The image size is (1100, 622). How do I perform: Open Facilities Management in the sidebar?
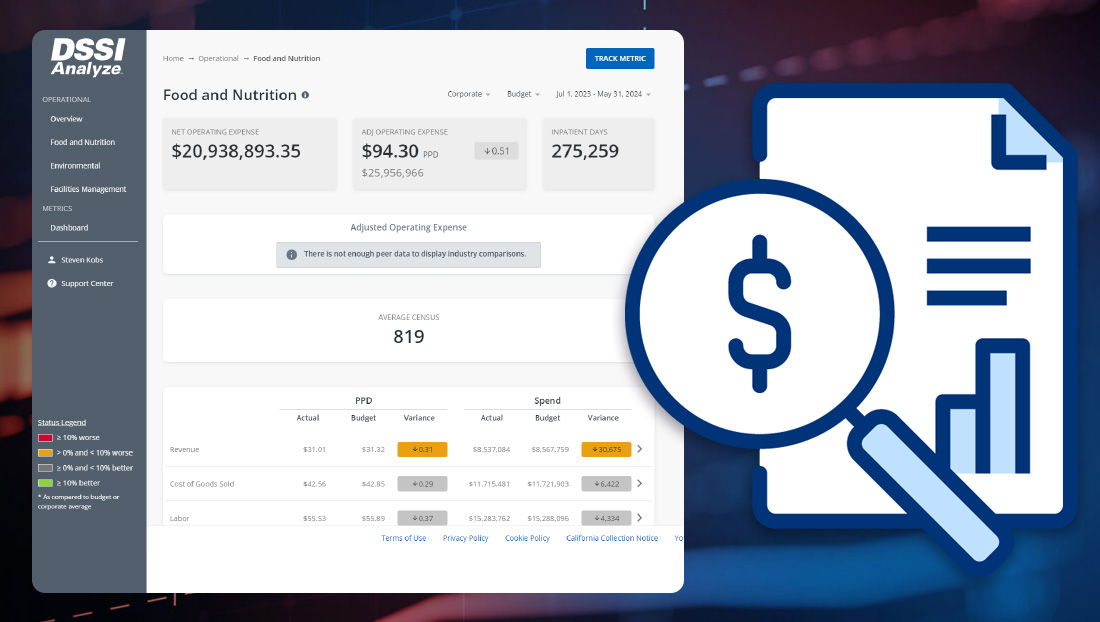tap(88, 189)
